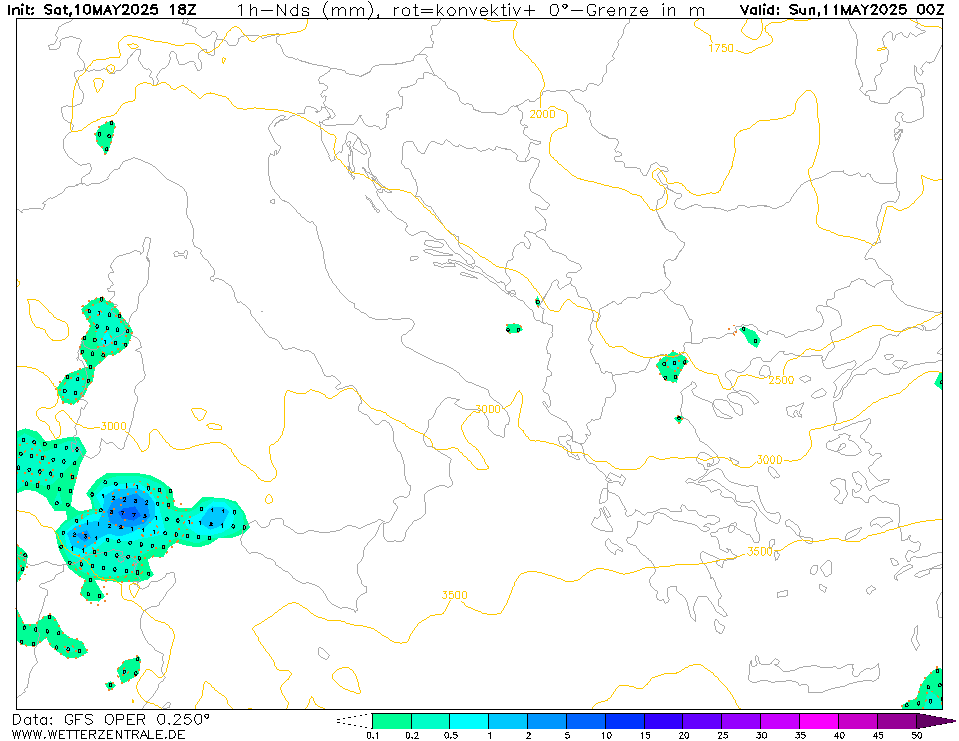The width and height of the screenshot is (959, 741).
Task: Click the '0.5' legend tick label
Action: tap(451, 735)
